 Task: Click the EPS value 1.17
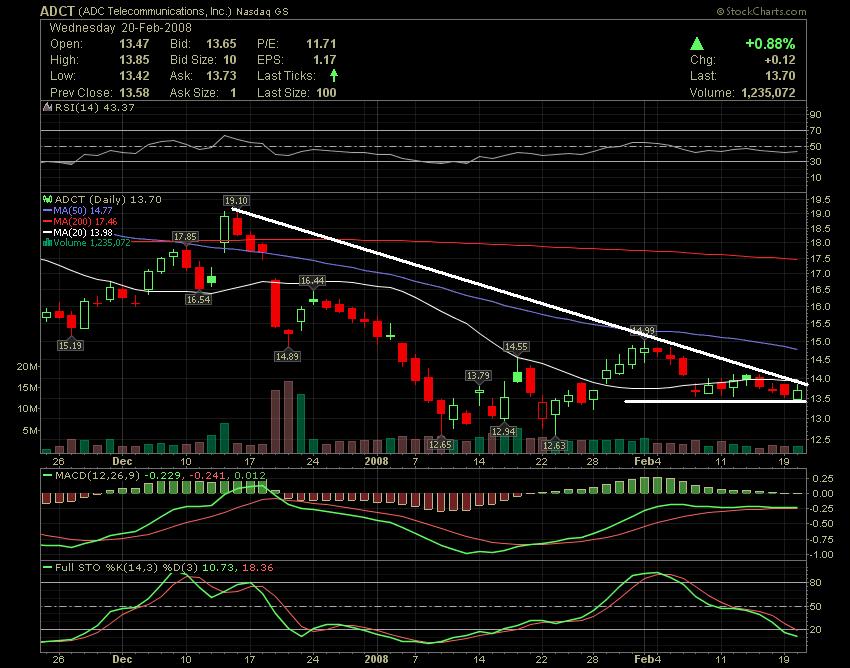[324, 60]
